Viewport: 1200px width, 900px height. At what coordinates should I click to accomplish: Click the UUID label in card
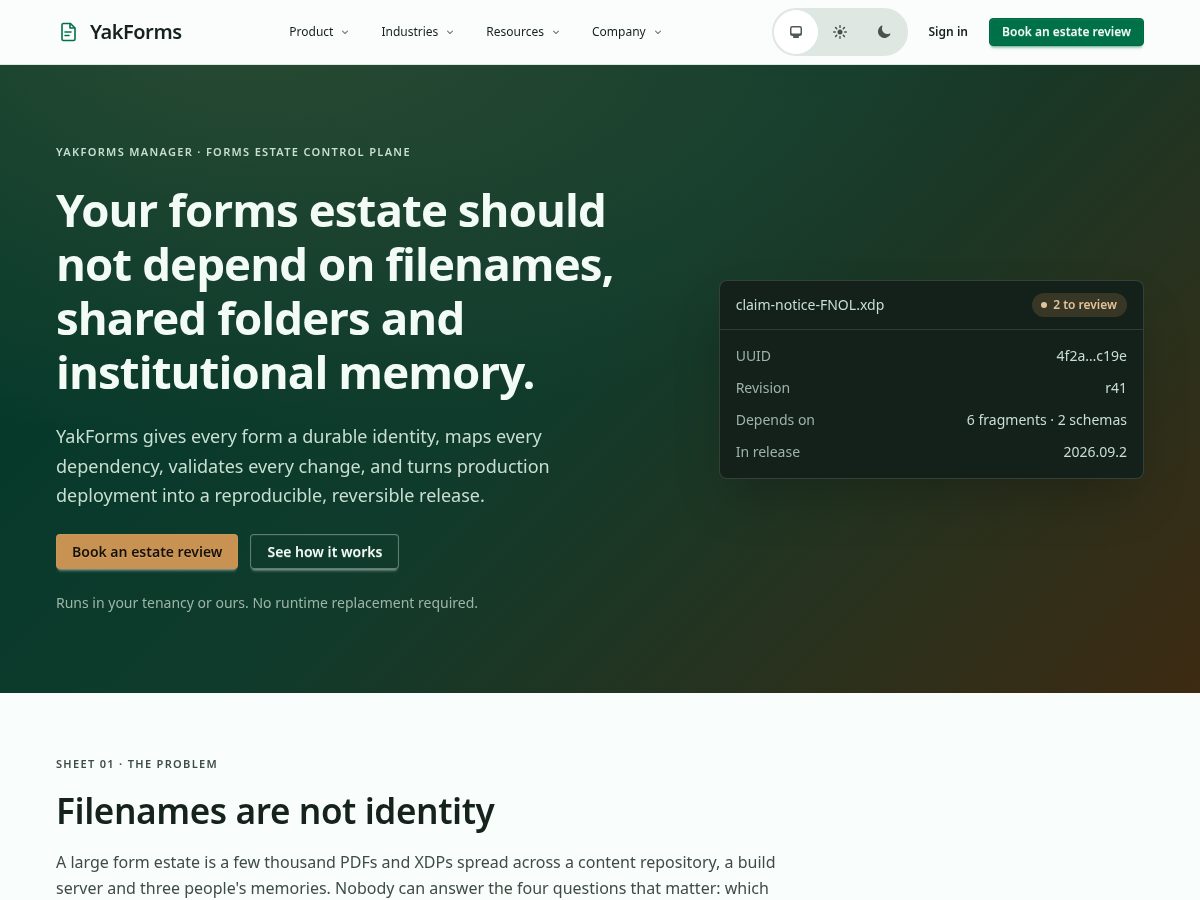(753, 356)
